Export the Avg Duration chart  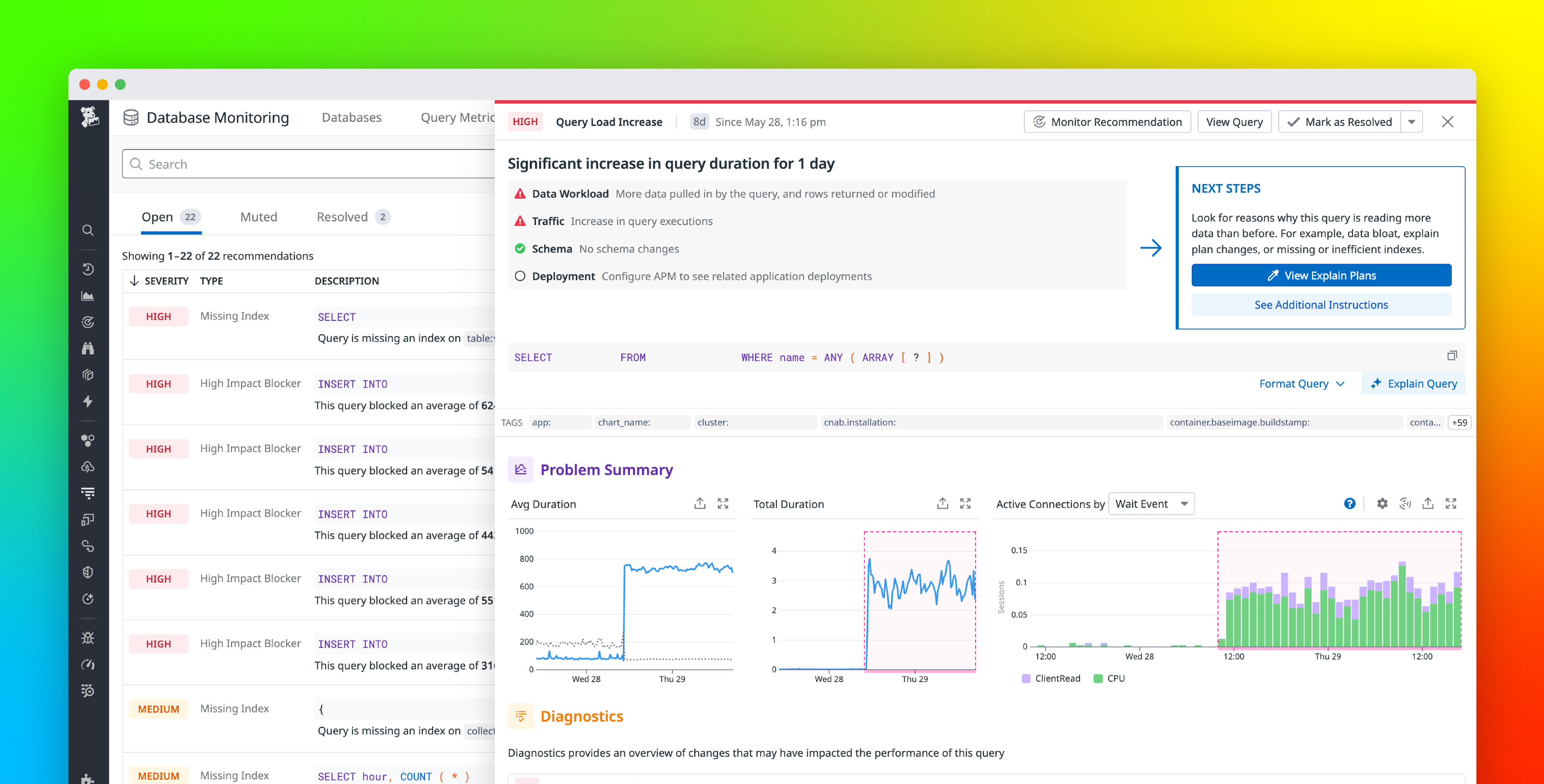(x=700, y=503)
